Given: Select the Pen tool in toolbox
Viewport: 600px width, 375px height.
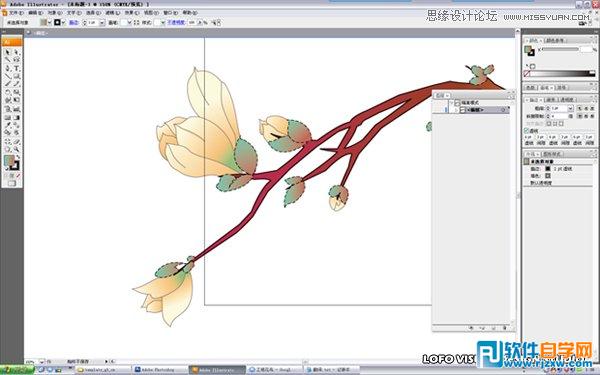Looking at the screenshot, I should tap(8, 68).
